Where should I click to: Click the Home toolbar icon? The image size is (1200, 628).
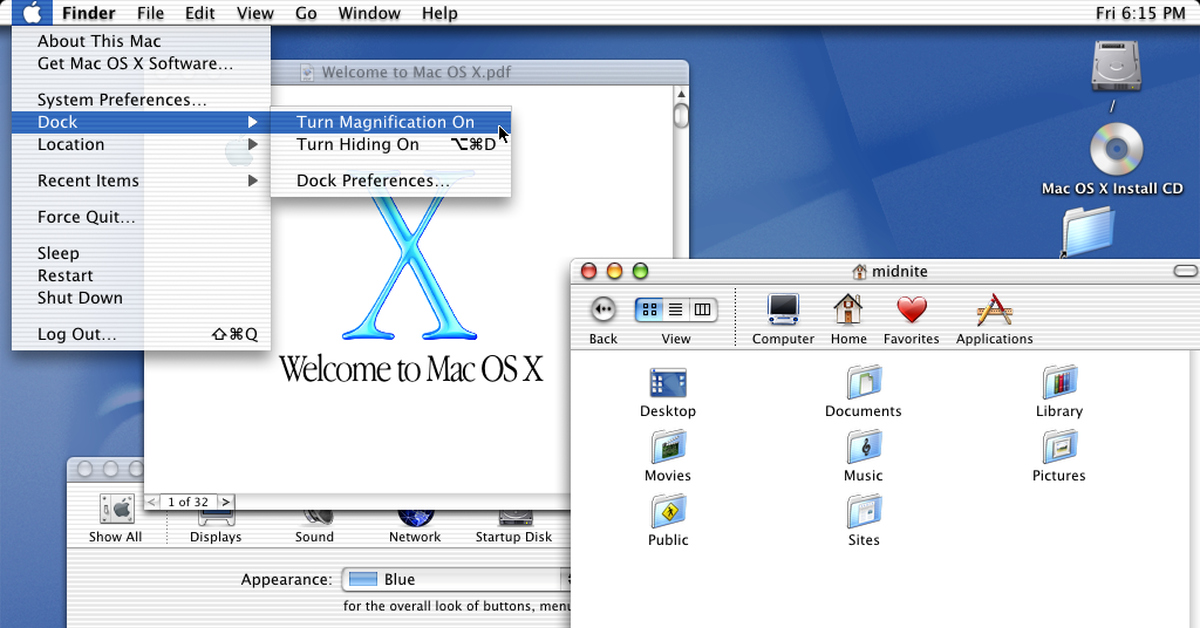848,311
